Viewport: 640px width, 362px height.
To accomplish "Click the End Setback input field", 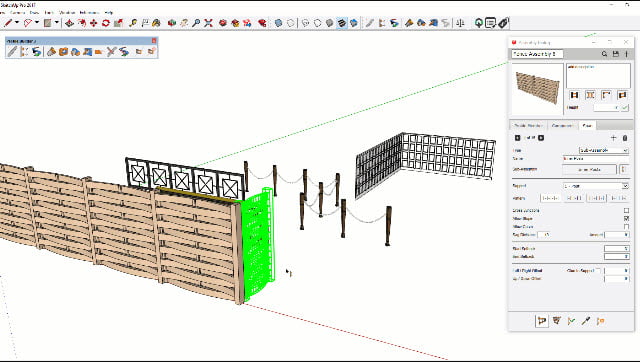I will [x=617, y=256].
